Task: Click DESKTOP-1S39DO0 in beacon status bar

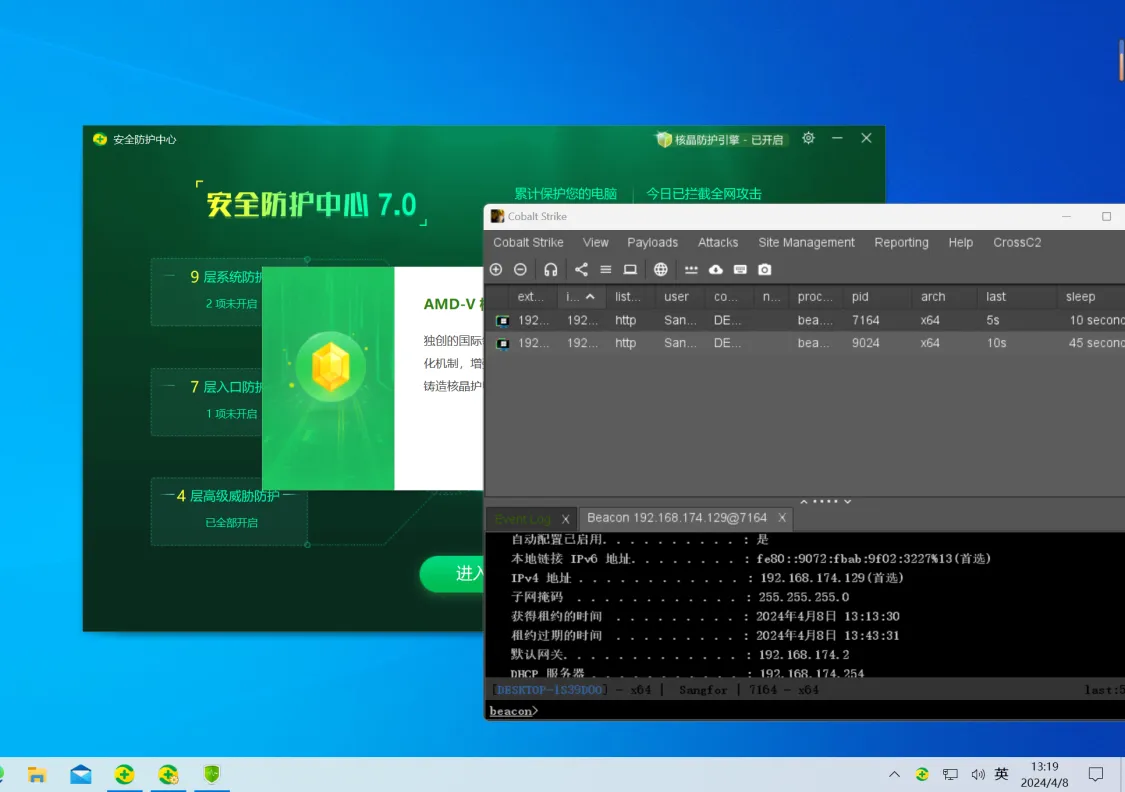Action: [550, 690]
